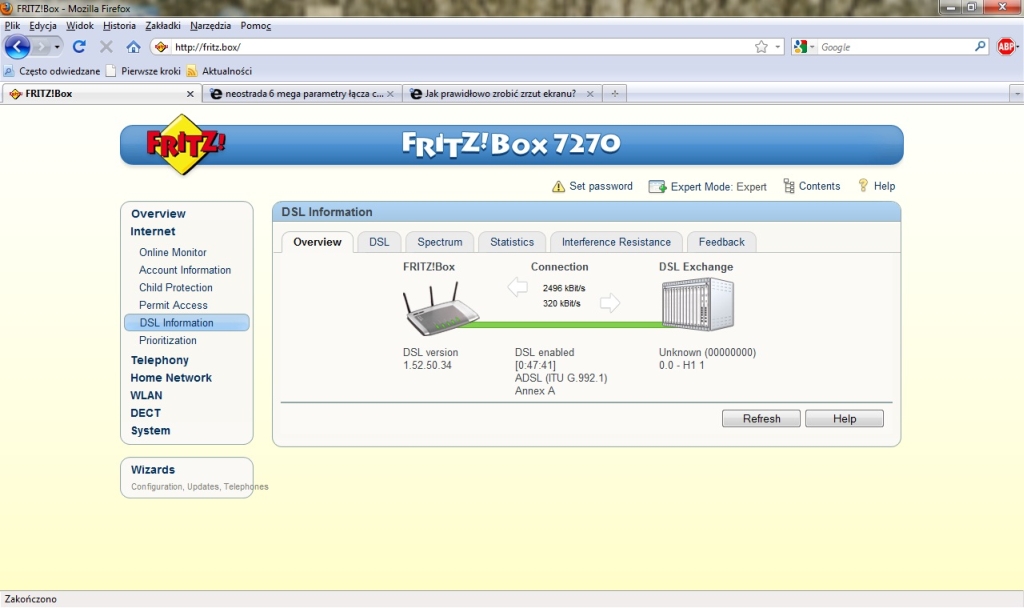Go back with the browser back arrow
Screen dimensions: 1024x608
coord(17,46)
